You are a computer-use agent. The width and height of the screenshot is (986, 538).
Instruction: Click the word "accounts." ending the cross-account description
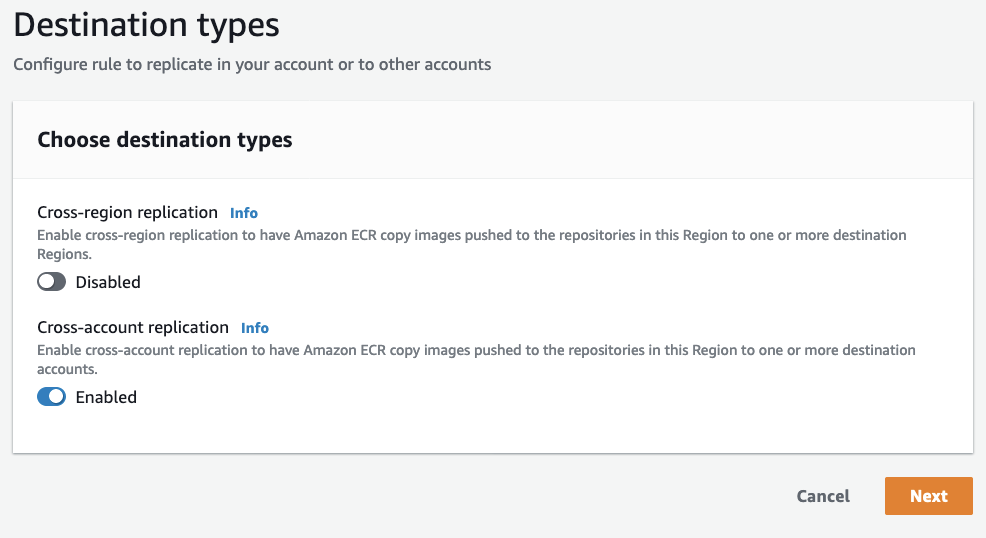tap(67, 369)
